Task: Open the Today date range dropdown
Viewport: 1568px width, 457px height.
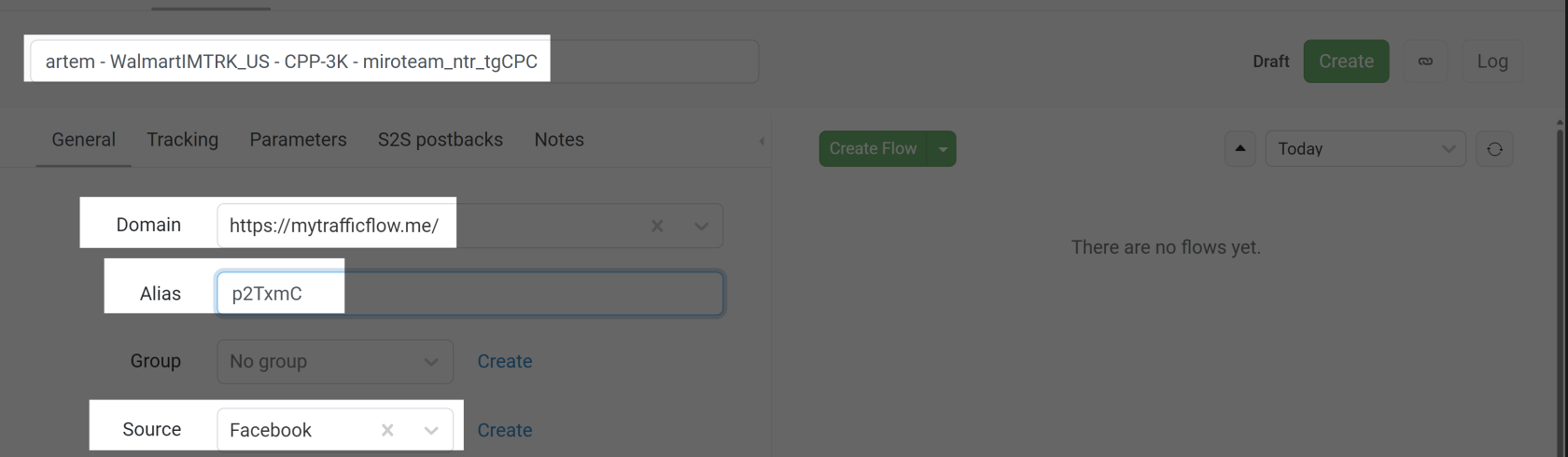Action: pyautogui.click(x=1365, y=149)
